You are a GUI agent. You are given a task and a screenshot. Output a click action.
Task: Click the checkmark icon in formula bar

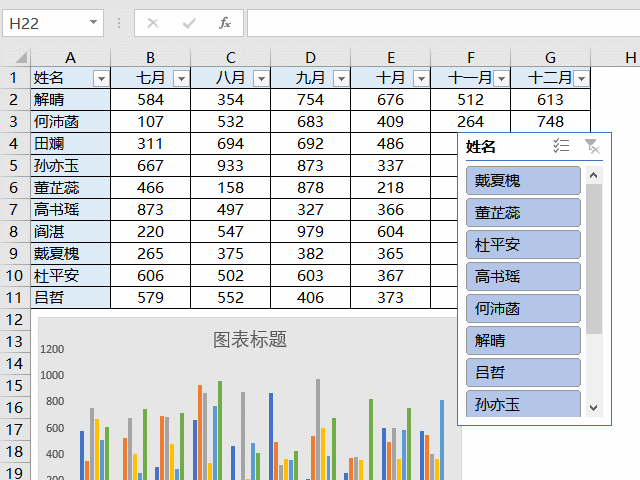[189, 23]
